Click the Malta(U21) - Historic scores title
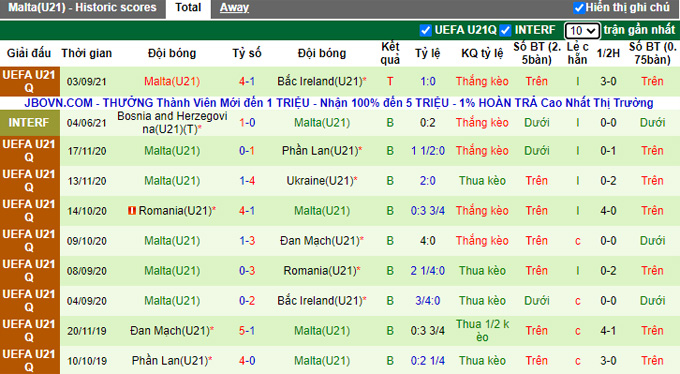680x374 pixels. point(82,7)
